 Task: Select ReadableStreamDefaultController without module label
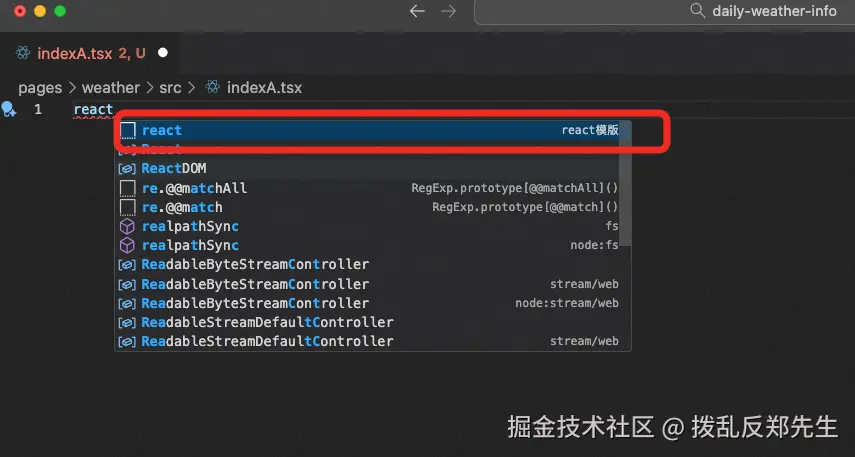(373, 322)
